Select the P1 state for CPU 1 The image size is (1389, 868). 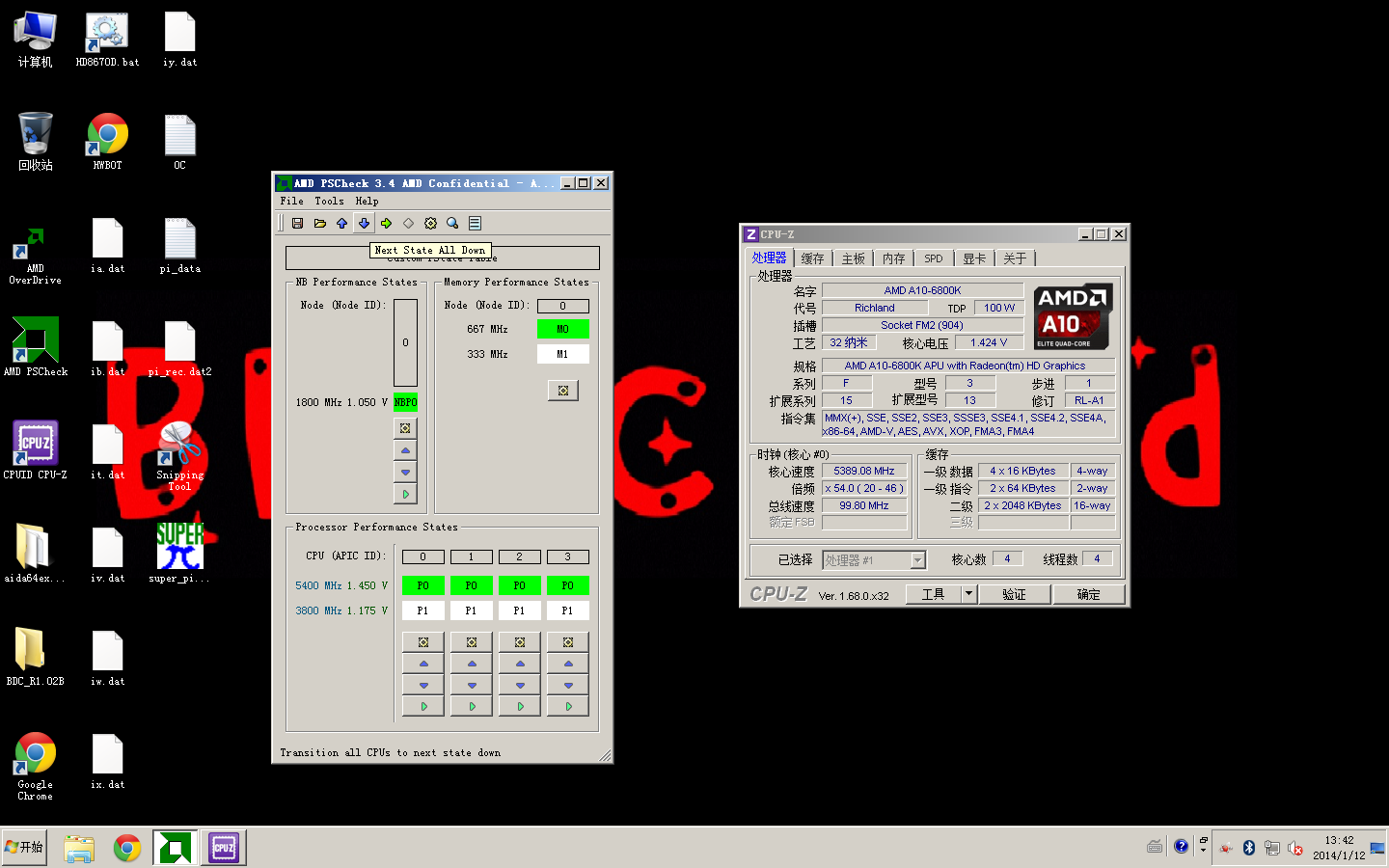pyautogui.click(x=472, y=610)
